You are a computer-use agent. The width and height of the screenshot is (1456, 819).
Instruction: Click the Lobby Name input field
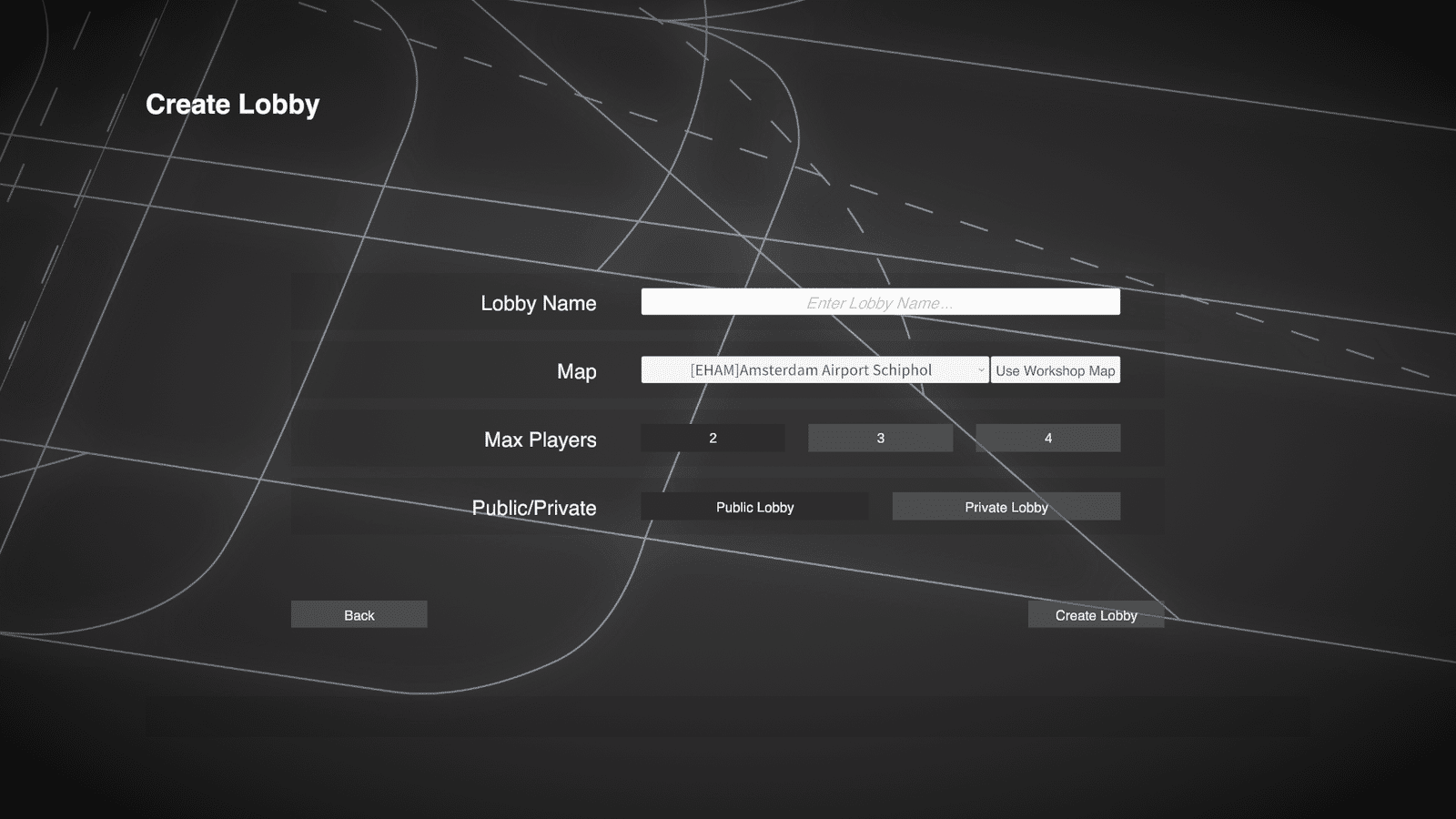[x=880, y=302]
